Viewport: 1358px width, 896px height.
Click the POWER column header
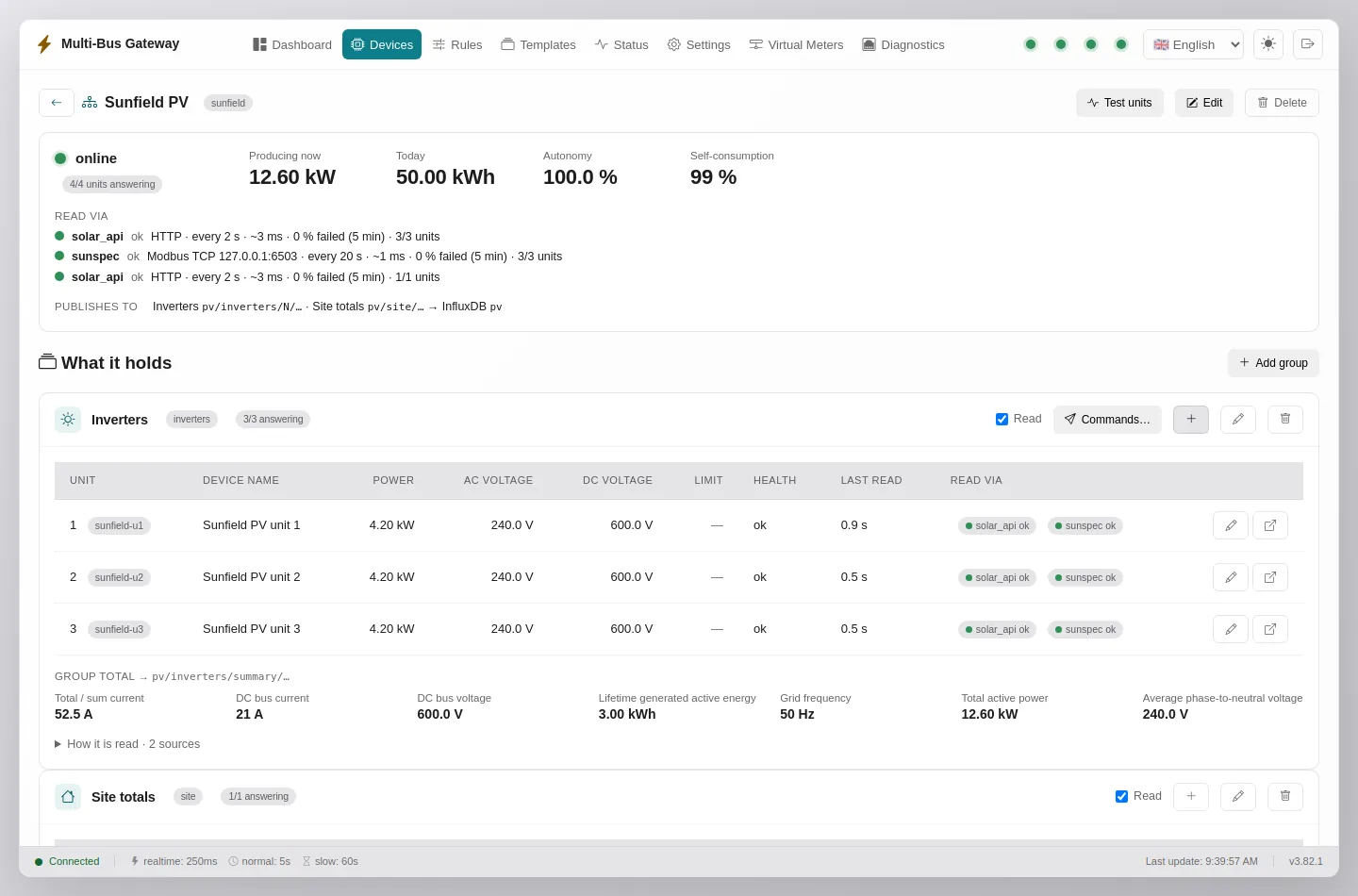[x=393, y=480]
